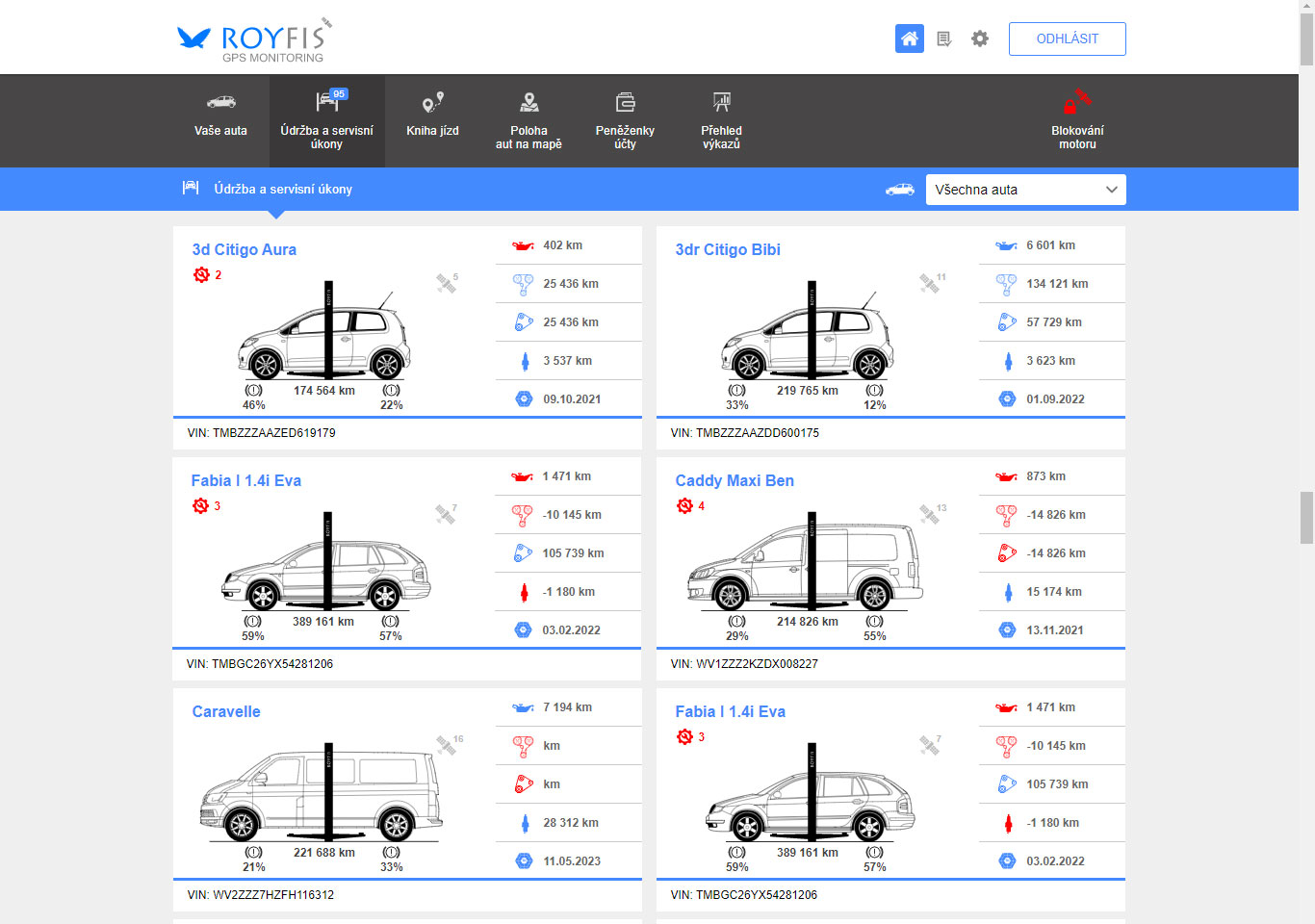
Task: Click the oil can icon beside 7 194 km
Action: 523,707
